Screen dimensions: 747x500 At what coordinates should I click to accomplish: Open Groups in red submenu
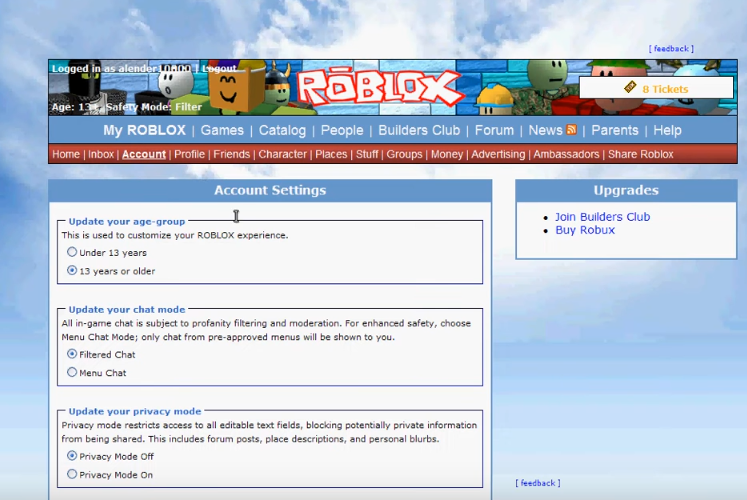[404, 154]
